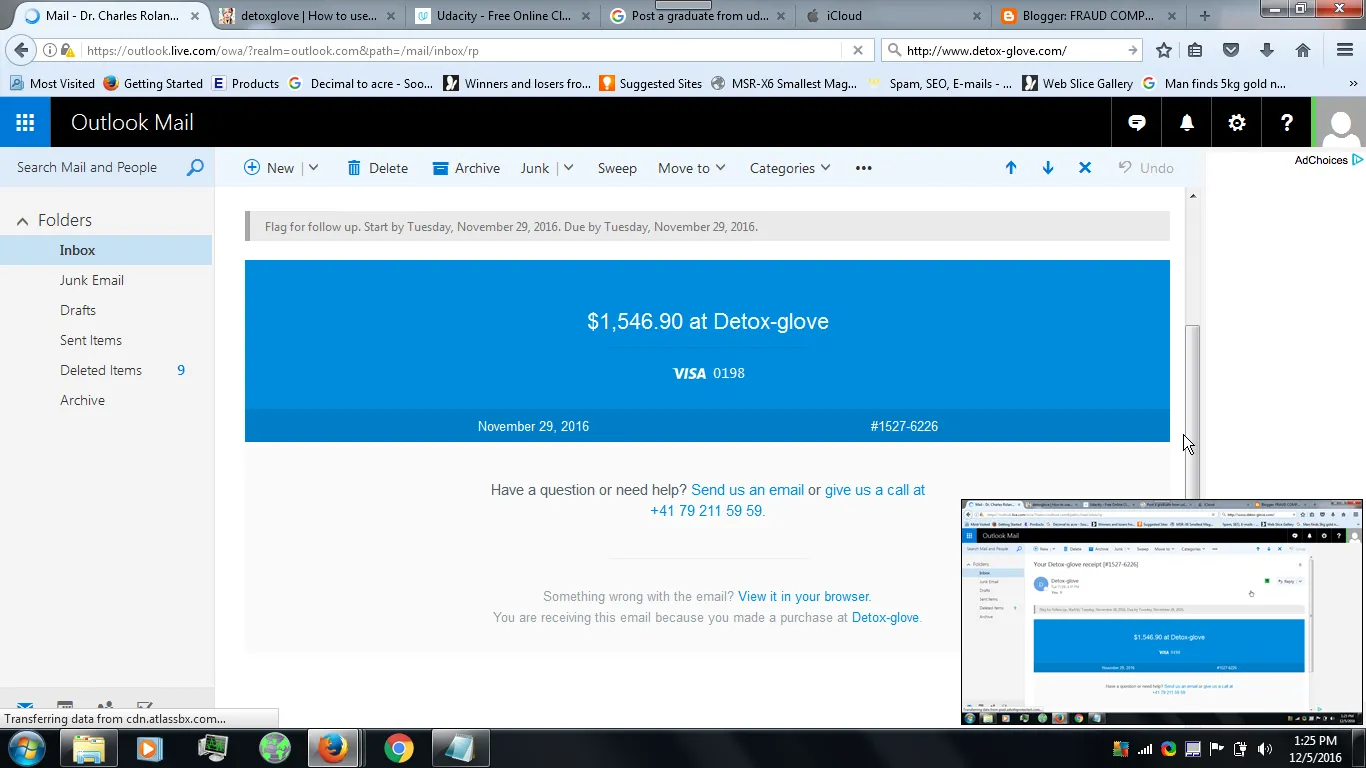Open Windows Media Player taskbar icon
1366x768 pixels.
click(x=150, y=748)
